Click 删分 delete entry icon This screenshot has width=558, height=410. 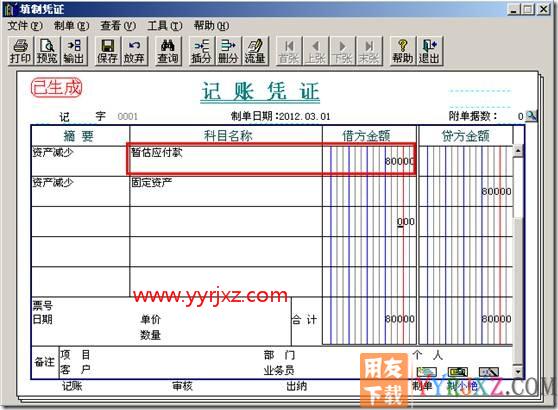coord(228,51)
